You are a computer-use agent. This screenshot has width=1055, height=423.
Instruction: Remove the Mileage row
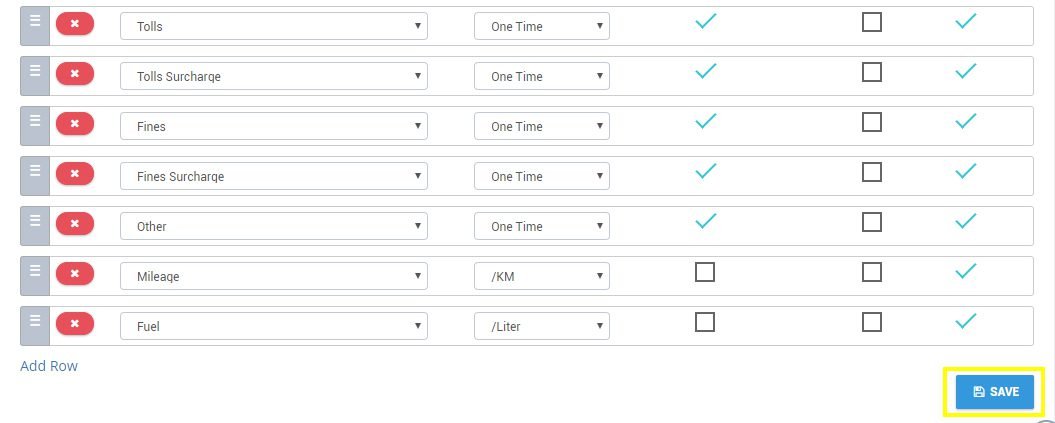(75, 274)
